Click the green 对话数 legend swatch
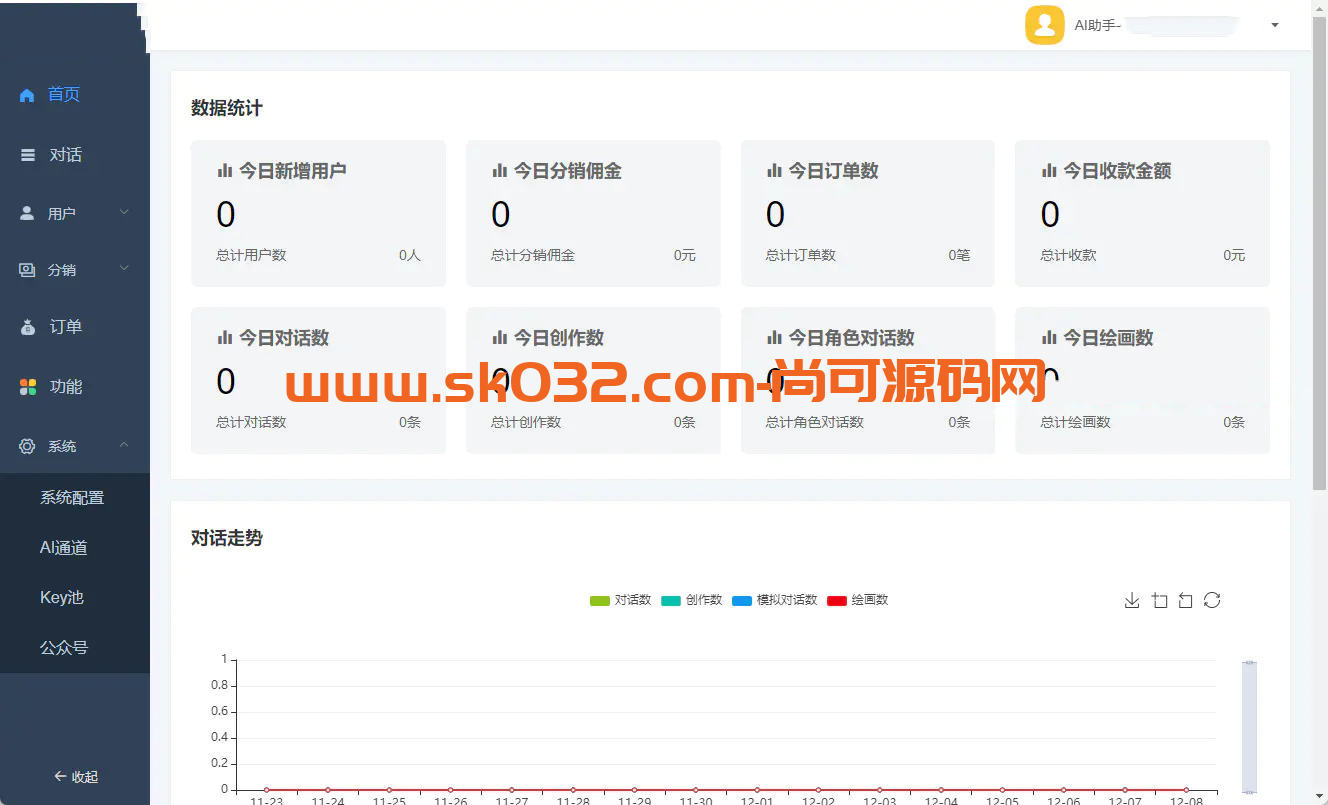Image resolution: width=1328 pixels, height=805 pixels. pyautogui.click(x=599, y=600)
